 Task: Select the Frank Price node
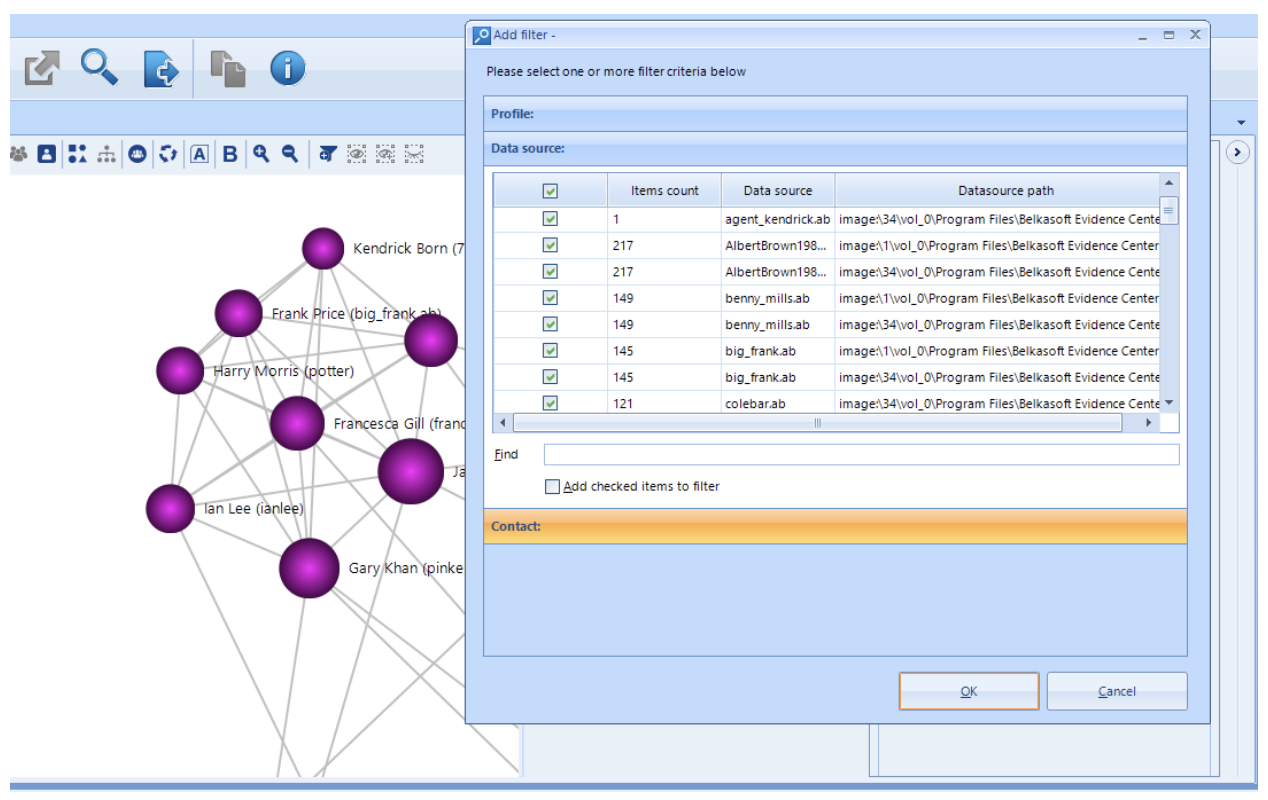(238, 313)
